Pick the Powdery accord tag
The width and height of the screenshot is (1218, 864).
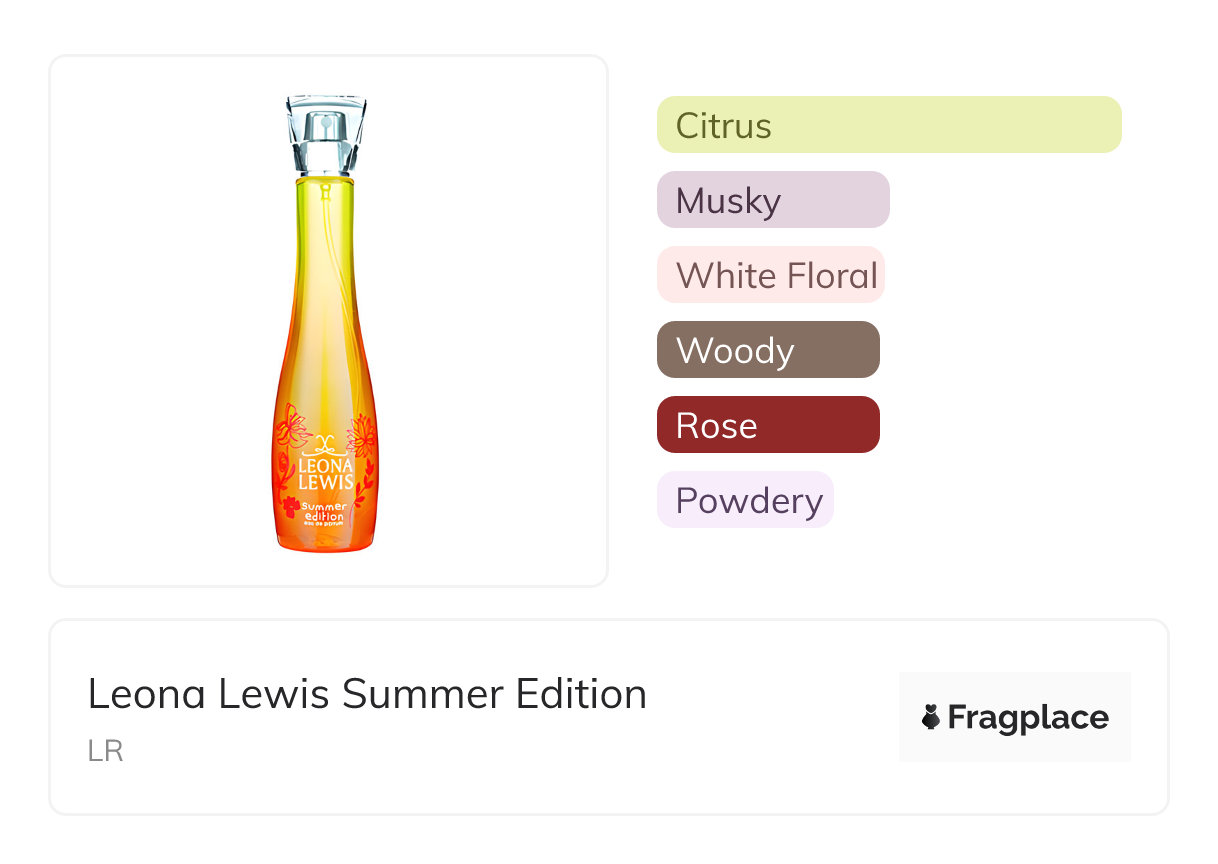744,500
